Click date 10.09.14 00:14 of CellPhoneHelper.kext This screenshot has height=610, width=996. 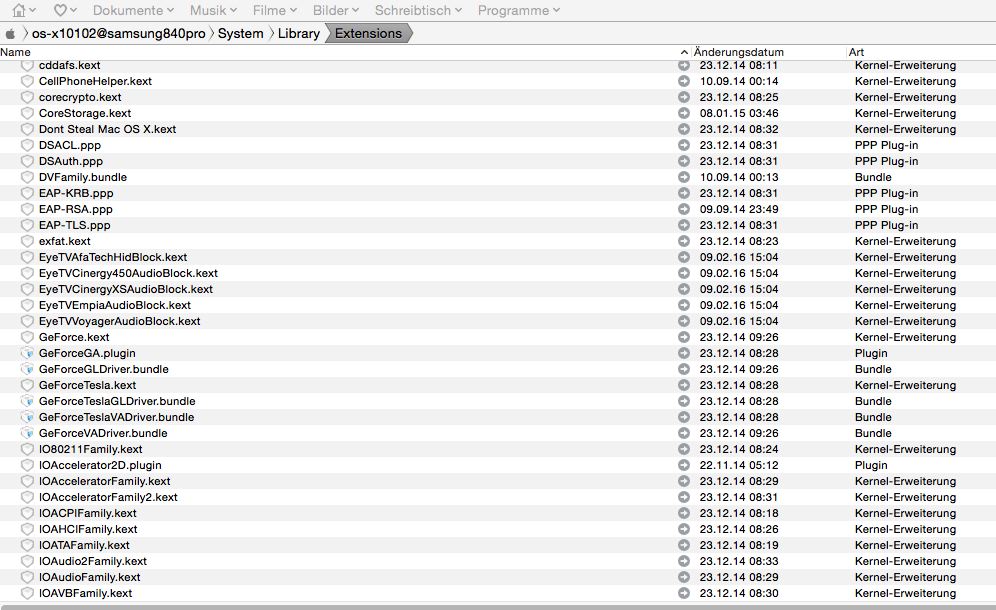point(739,81)
